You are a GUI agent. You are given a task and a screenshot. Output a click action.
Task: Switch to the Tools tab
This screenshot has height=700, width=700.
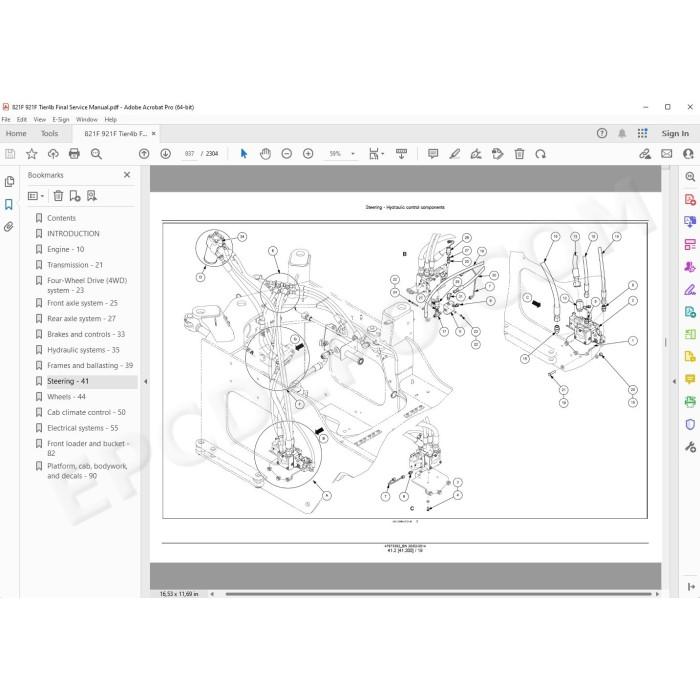click(x=50, y=133)
